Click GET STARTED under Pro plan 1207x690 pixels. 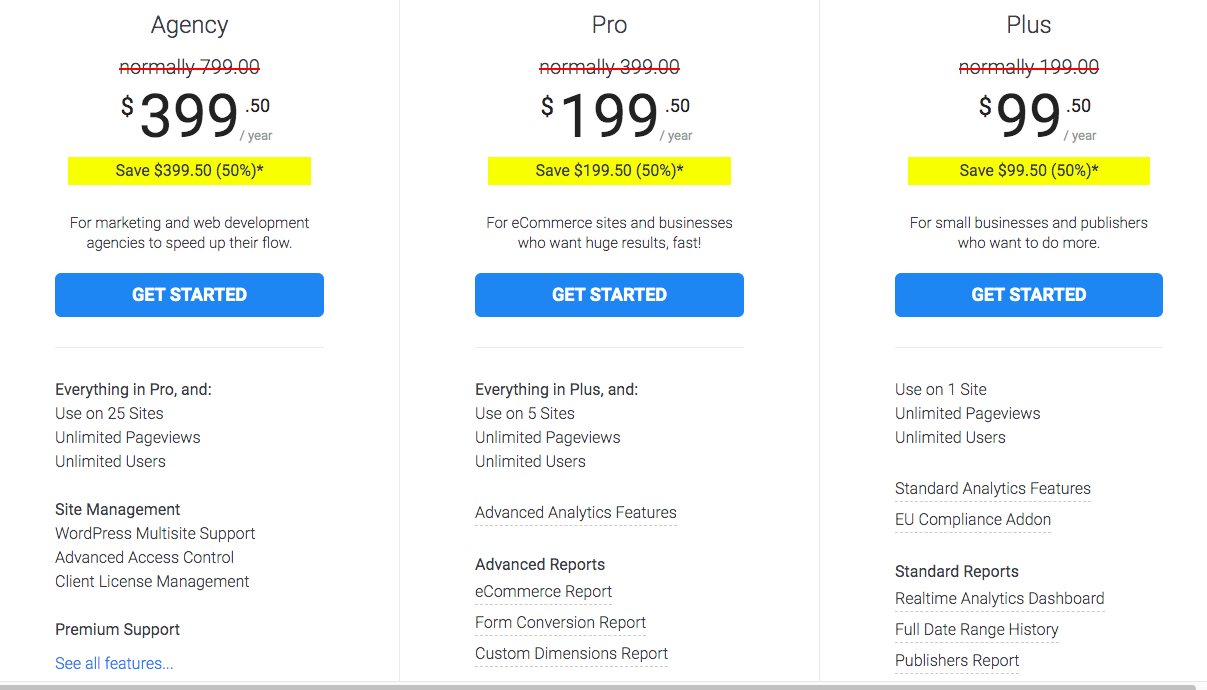pyautogui.click(x=609, y=295)
